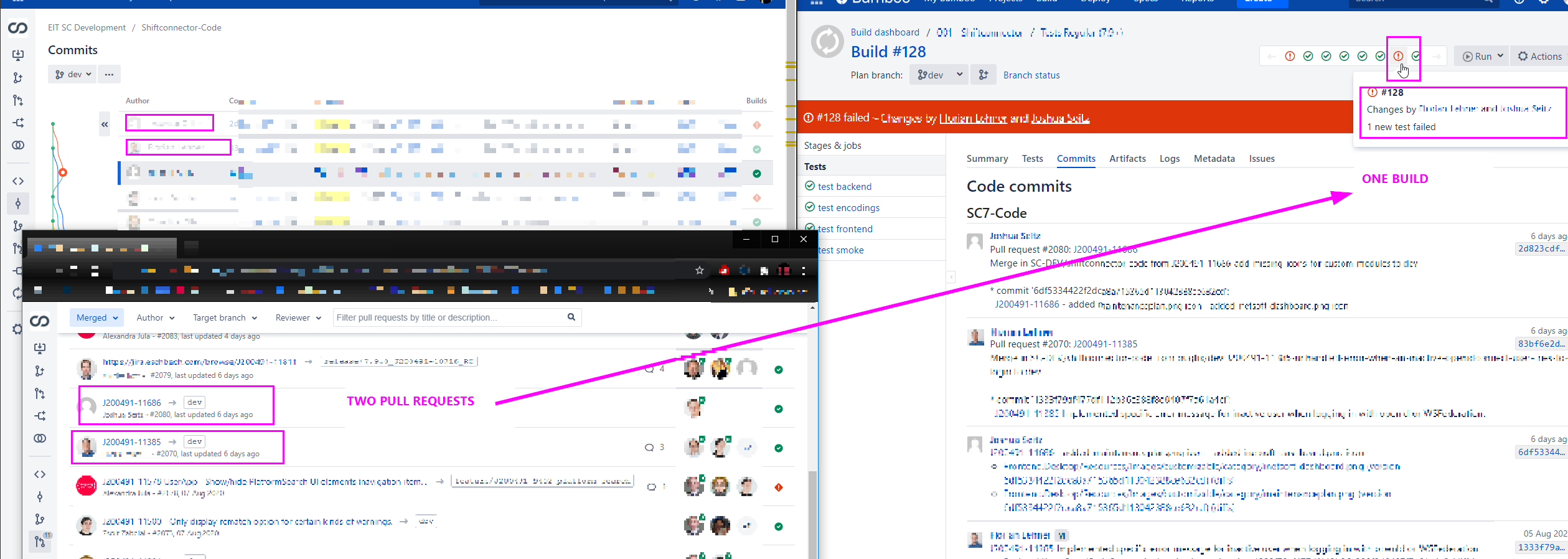Switch to the Tests tab
This screenshot has width=1568, height=559.
pos(1032,159)
